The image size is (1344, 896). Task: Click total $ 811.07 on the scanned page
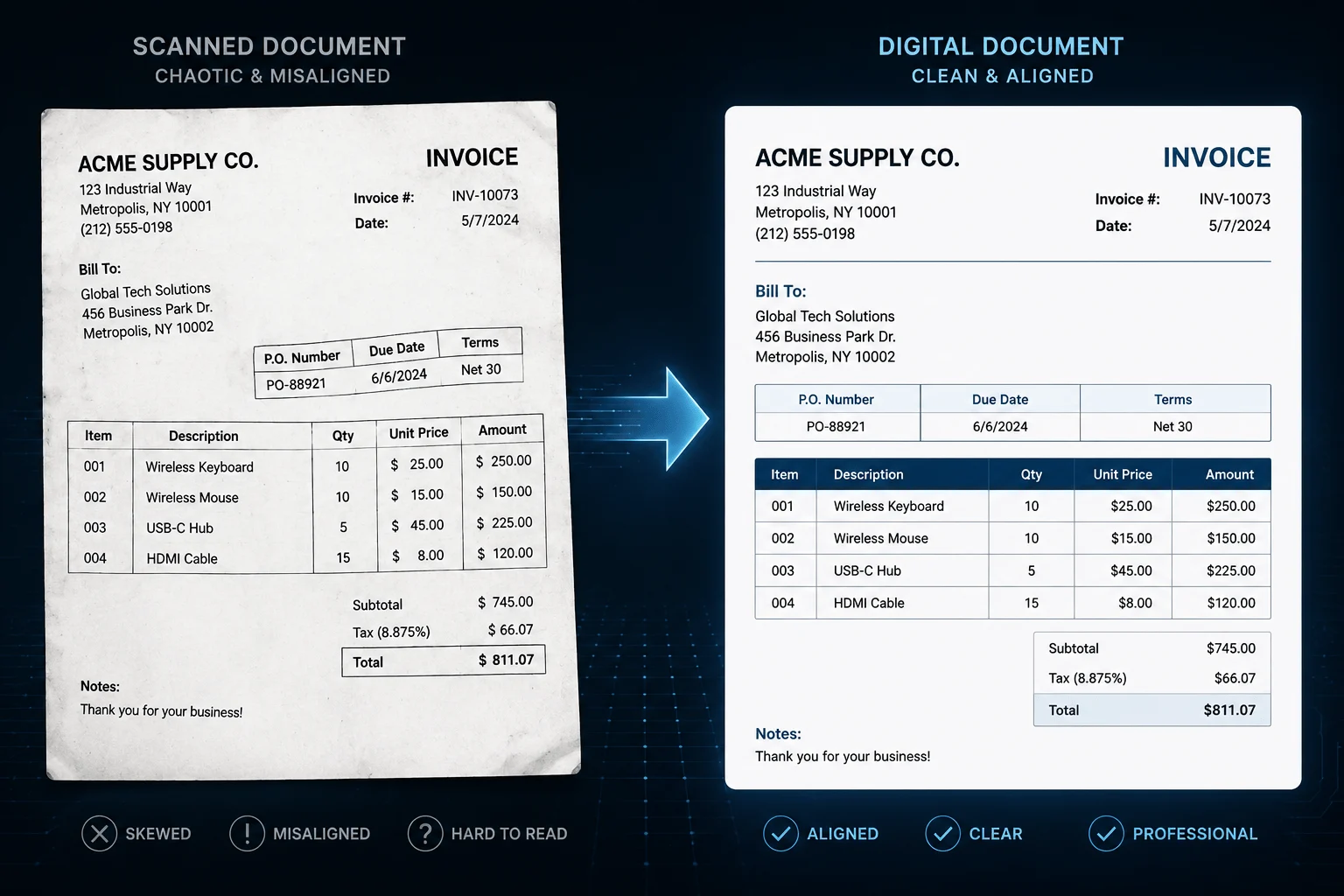tap(506, 660)
